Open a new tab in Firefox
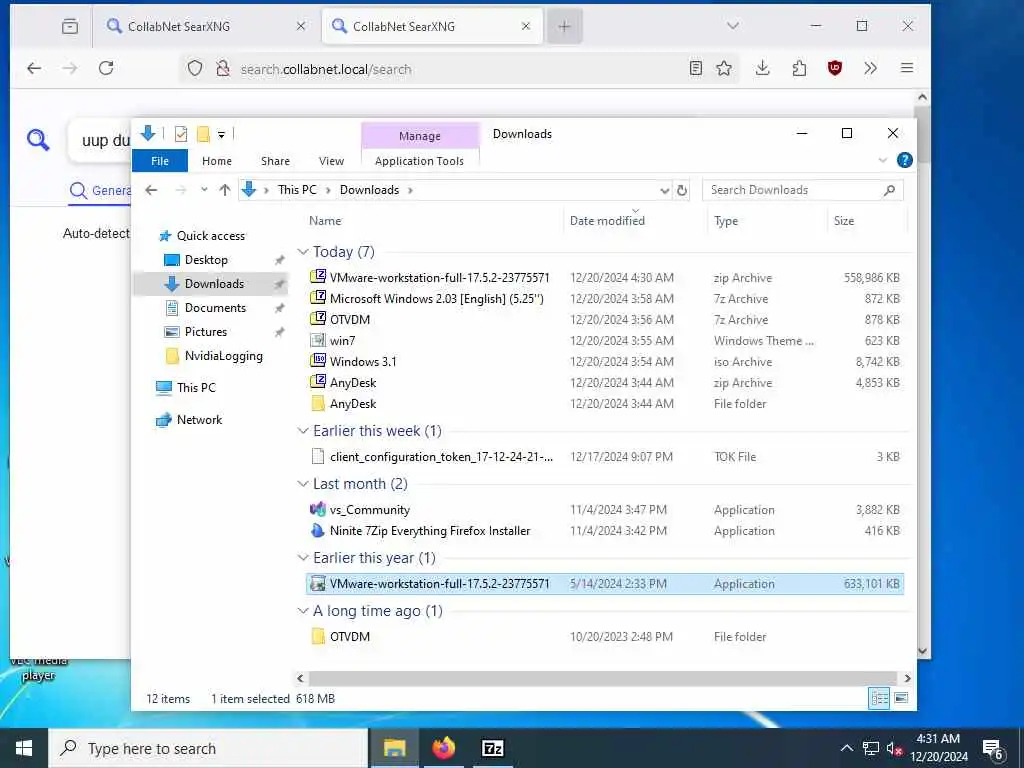The image size is (1024, 768). coord(564,26)
